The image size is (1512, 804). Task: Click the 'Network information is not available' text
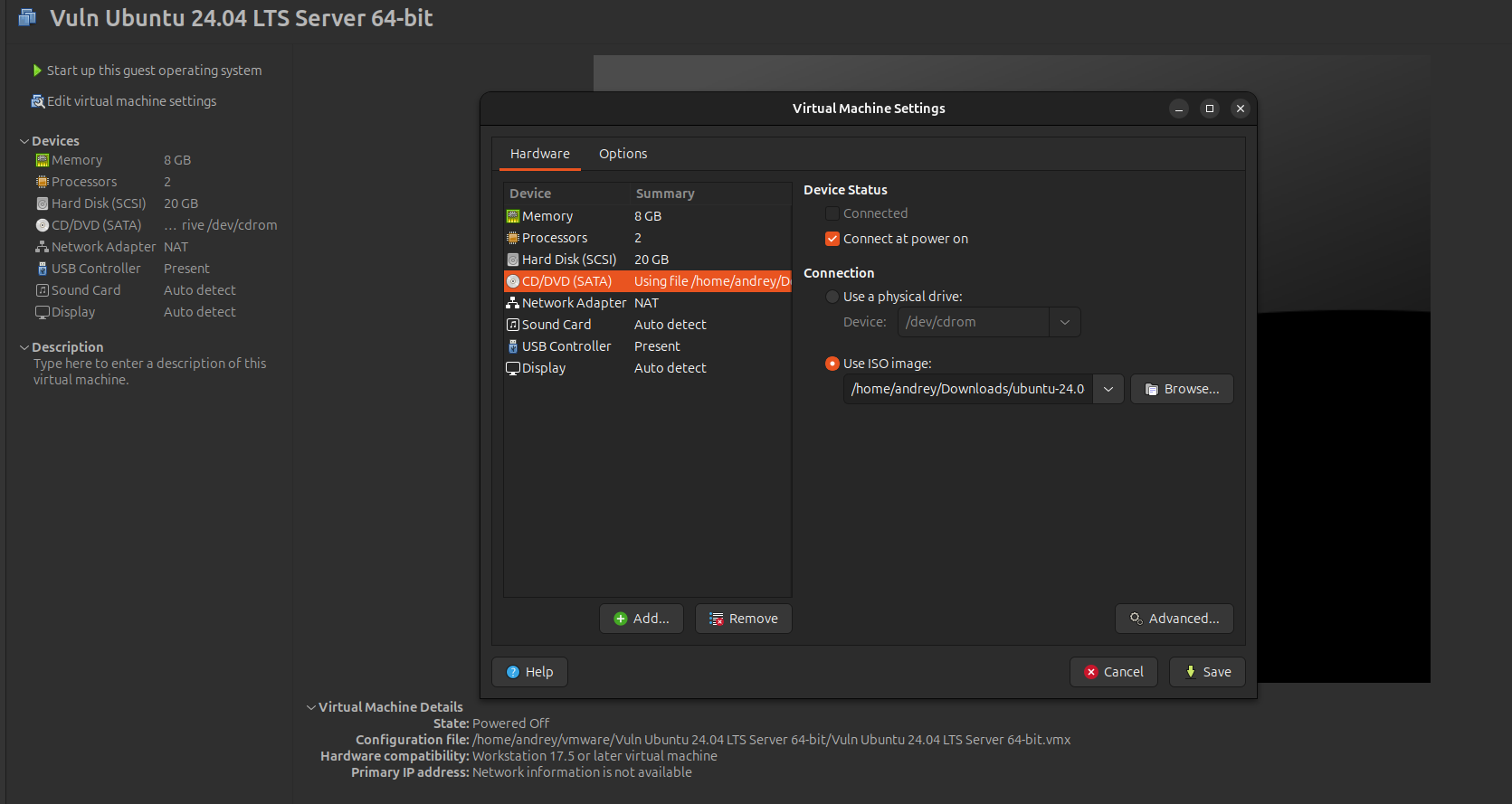coord(582,772)
